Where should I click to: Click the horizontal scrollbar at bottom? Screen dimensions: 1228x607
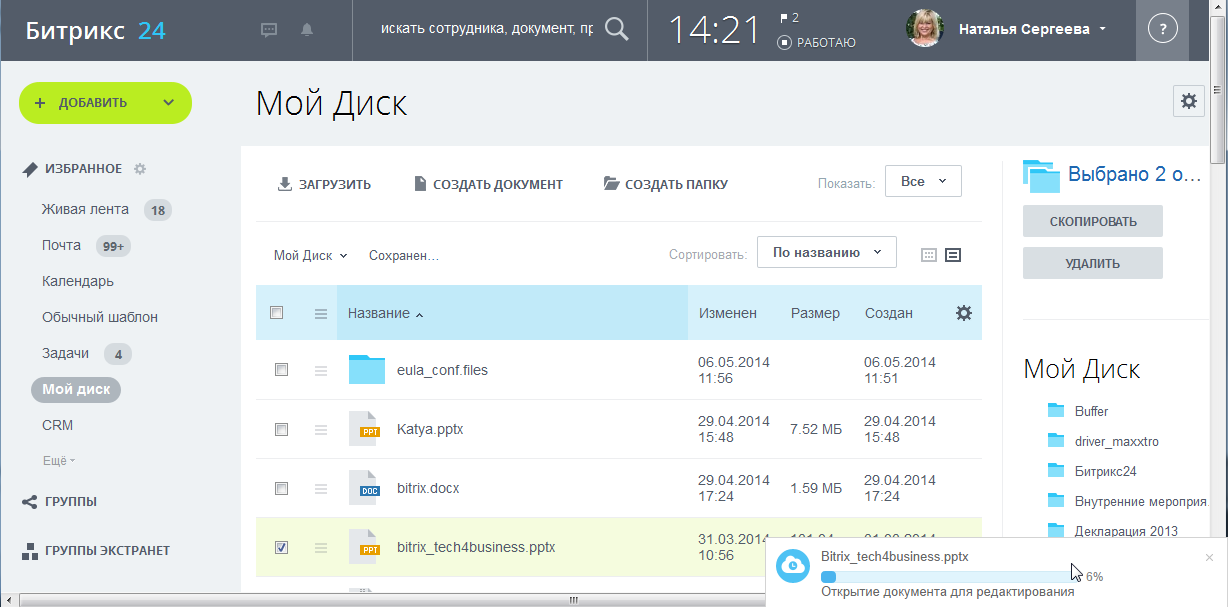[x=573, y=600]
